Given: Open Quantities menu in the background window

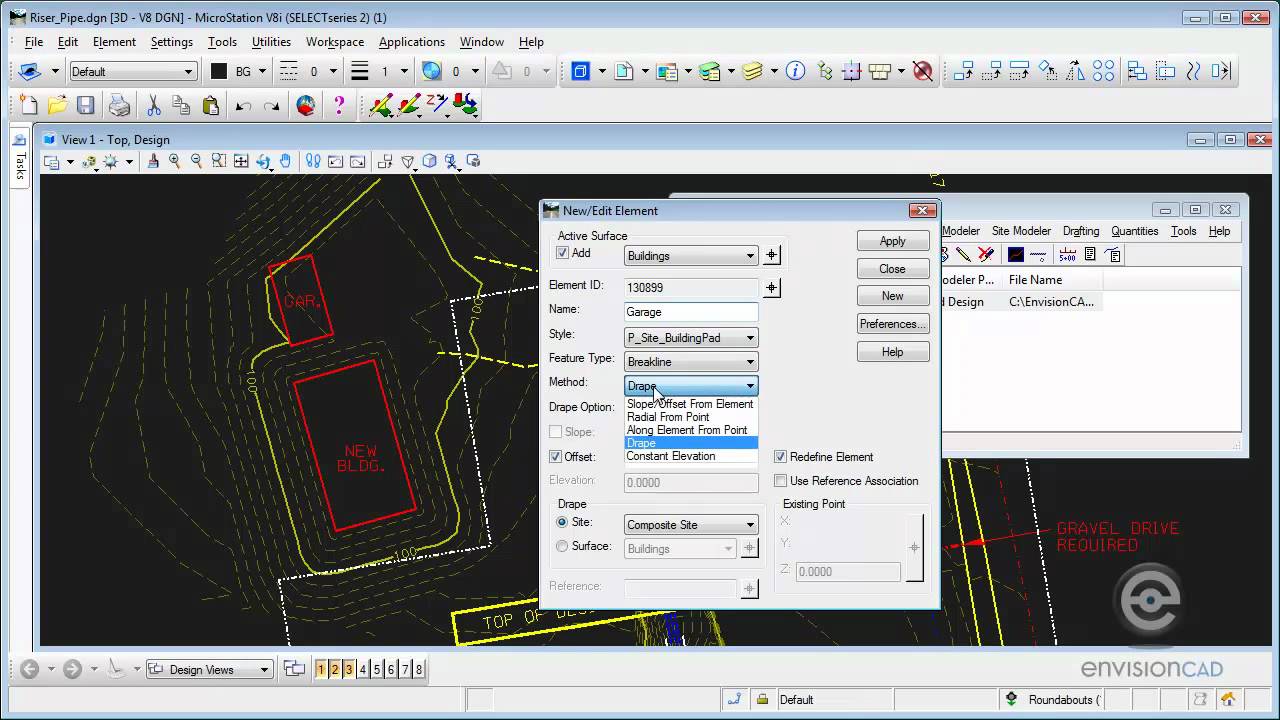Looking at the screenshot, I should (x=1134, y=231).
